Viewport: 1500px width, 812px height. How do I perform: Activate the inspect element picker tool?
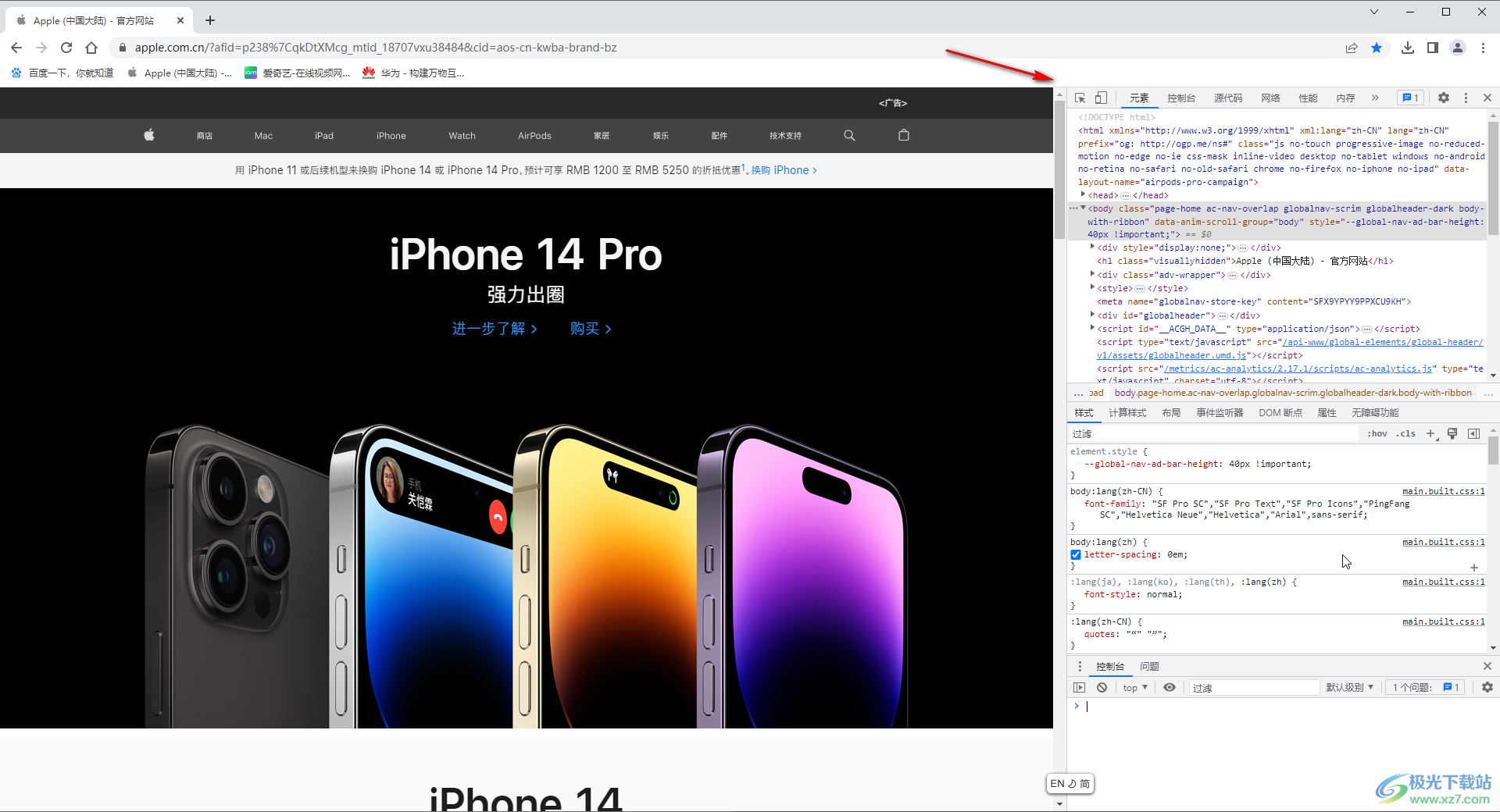(1080, 98)
